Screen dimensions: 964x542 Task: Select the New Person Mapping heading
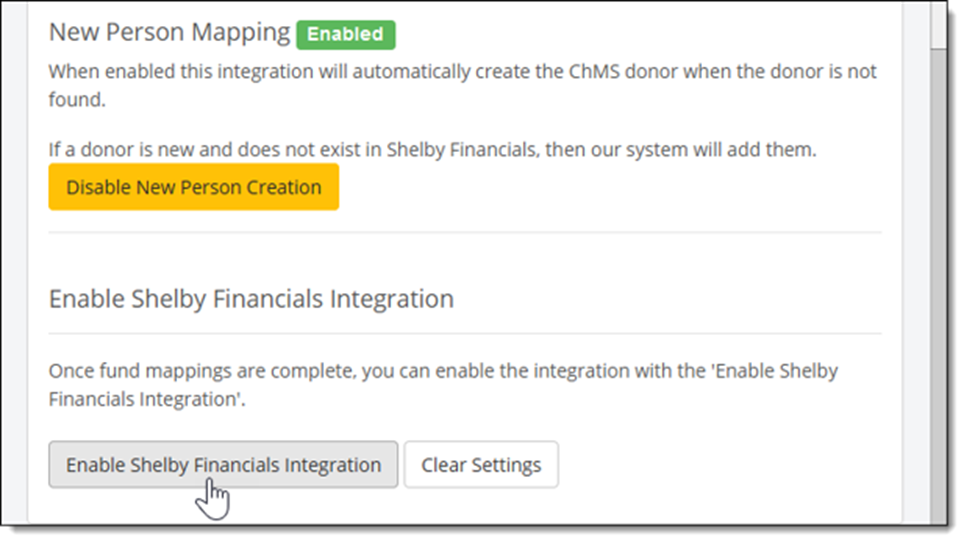click(169, 32)
